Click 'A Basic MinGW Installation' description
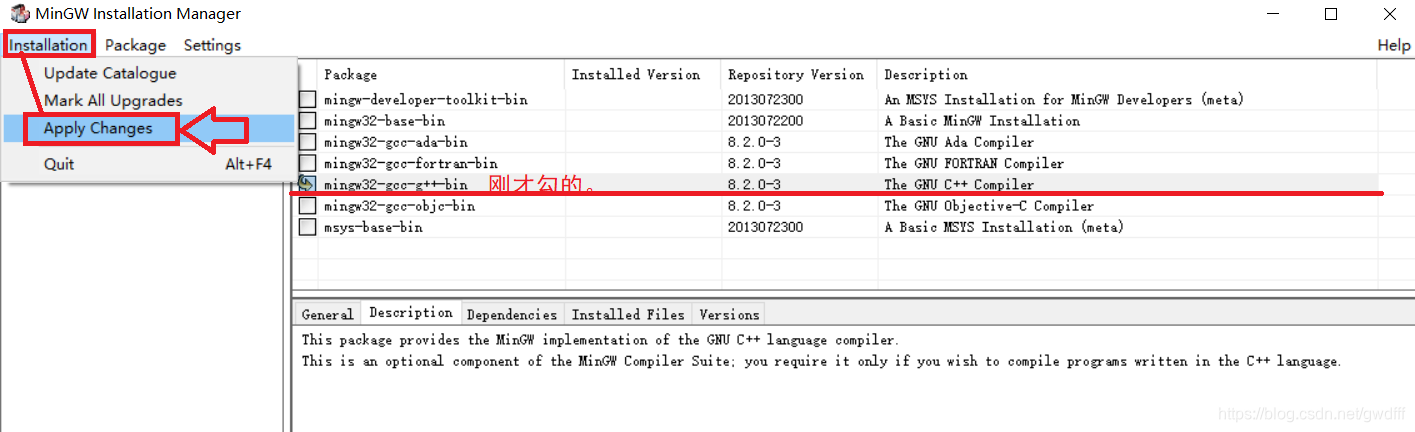Viewport: 1415px width, 432px height. 982,121
